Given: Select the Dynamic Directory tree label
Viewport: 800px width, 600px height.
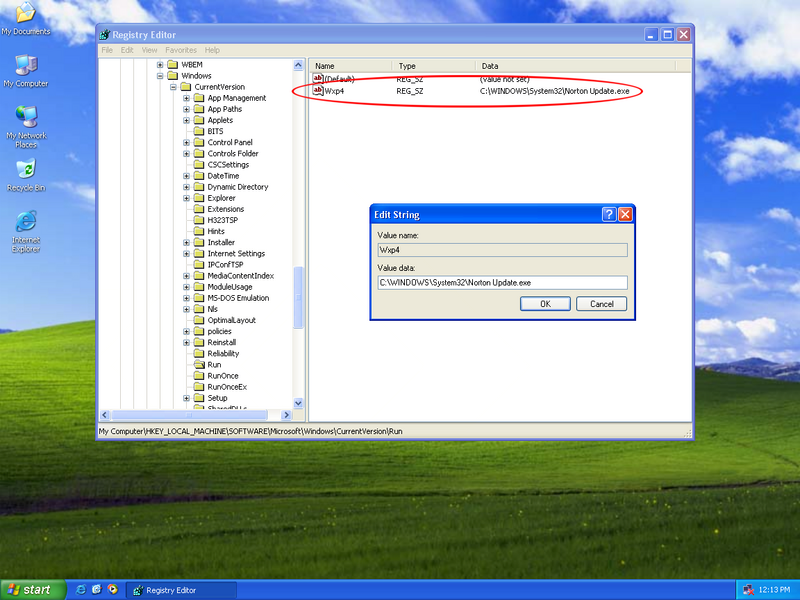Looking at the screenshot, I should [238, 187].
